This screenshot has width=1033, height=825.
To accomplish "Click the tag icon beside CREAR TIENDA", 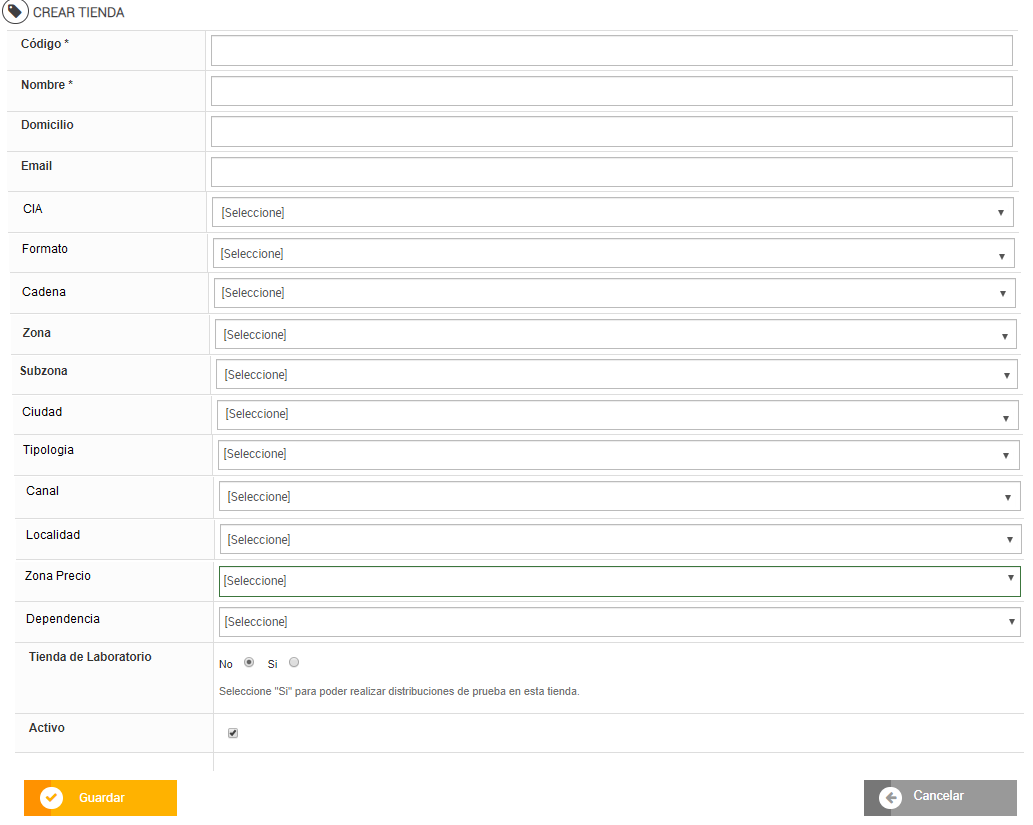I will pos(15,11).
